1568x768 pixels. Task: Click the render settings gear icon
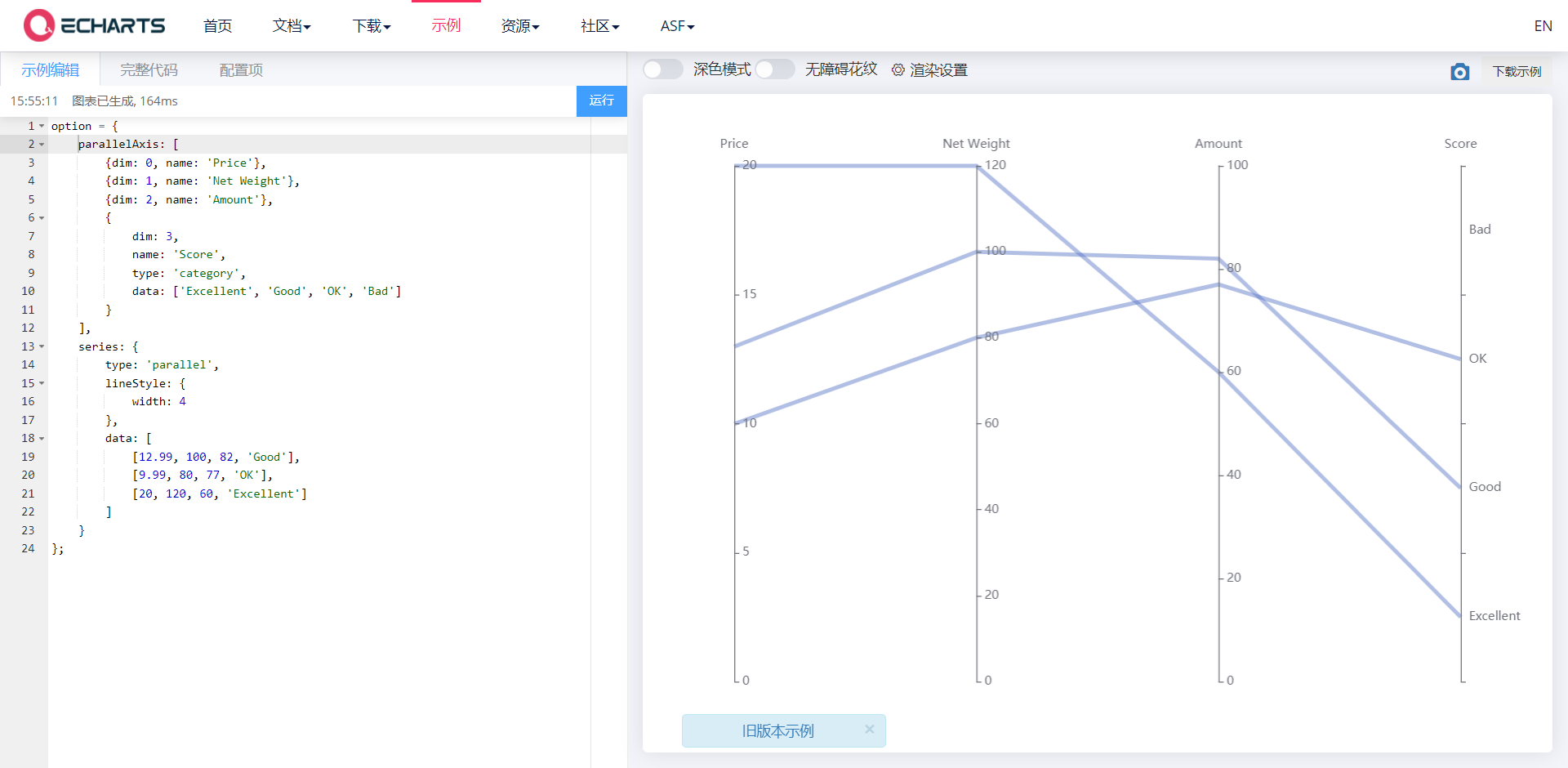(898, 70)
